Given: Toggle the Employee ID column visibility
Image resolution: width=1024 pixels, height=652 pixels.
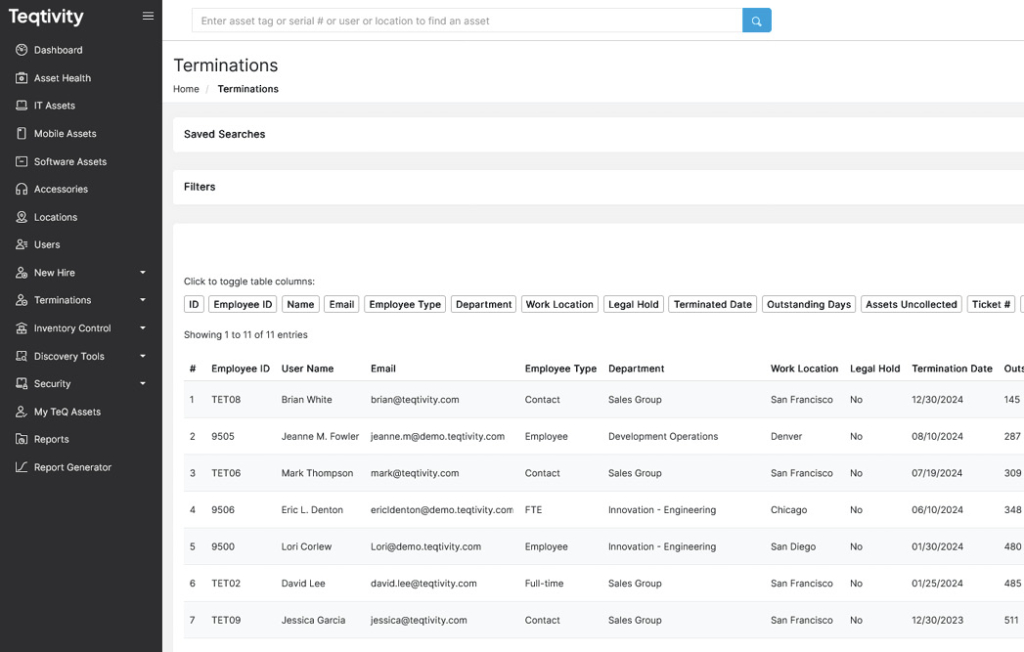Looking at the screenshot, I should click(x=243, y=305).
